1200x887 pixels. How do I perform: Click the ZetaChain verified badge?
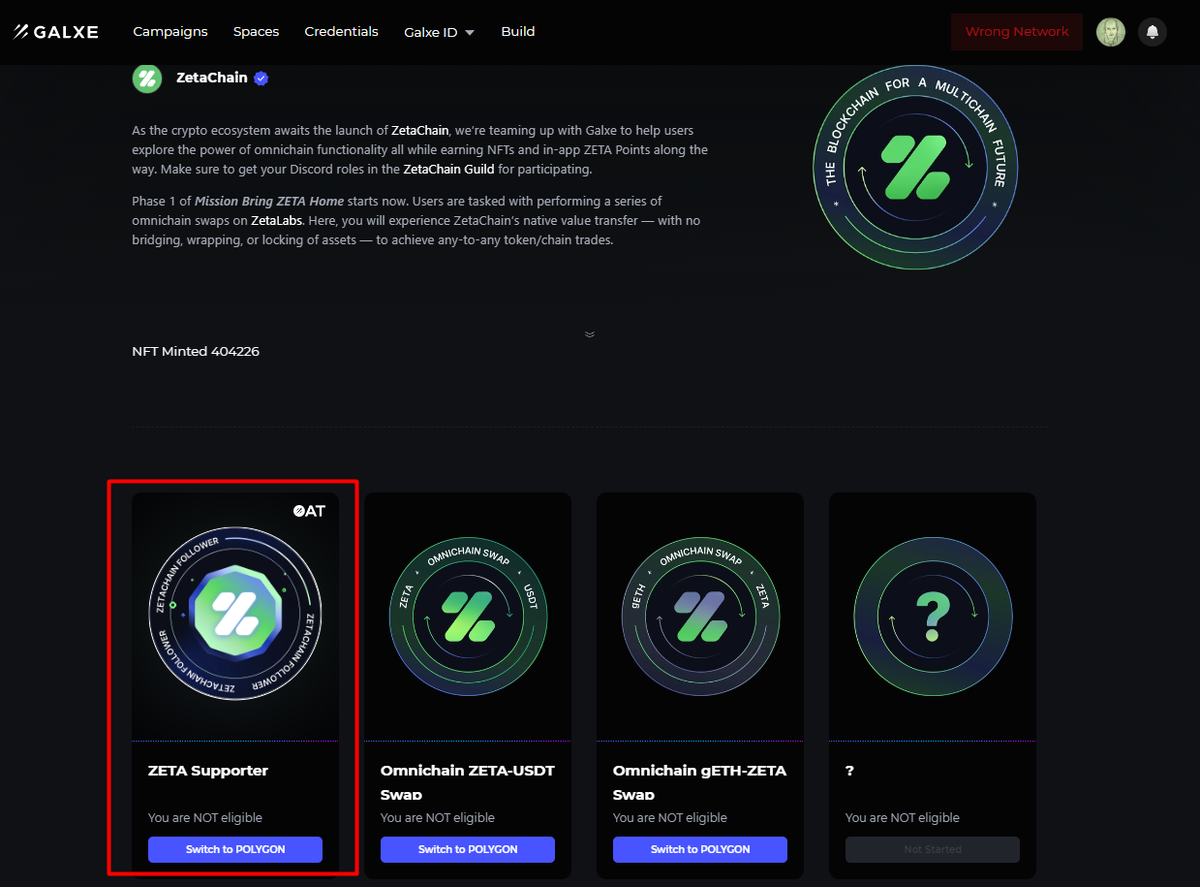[x=261, y=78]
